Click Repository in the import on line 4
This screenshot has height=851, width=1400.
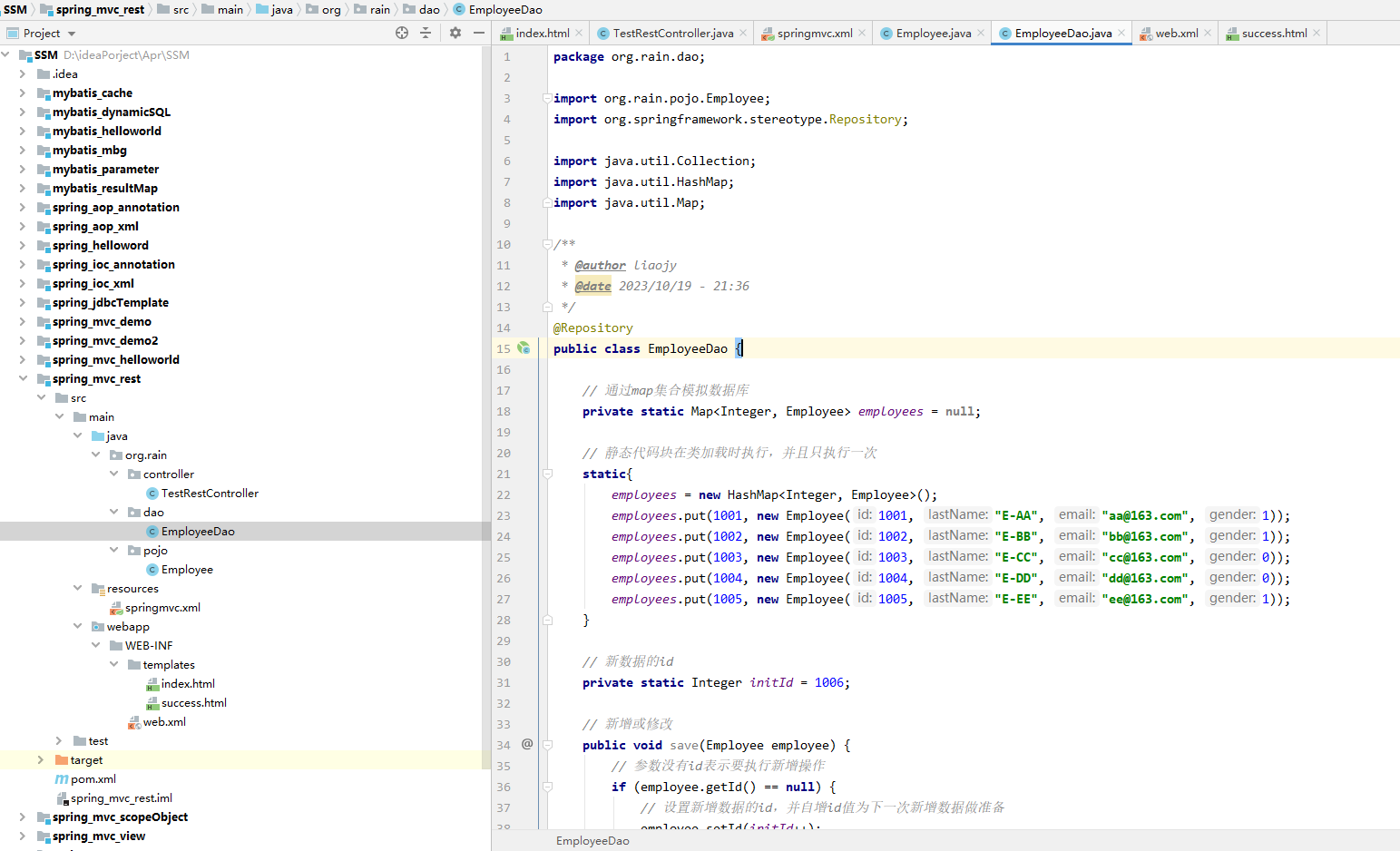click(865, 119)
